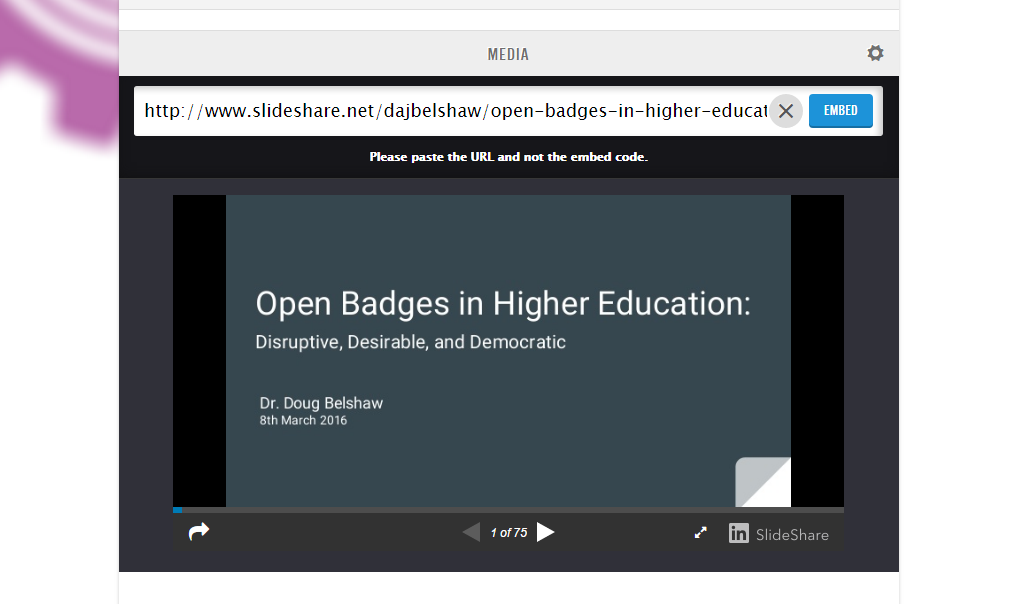This screenshot has height=604, width=1031.
Task: Click the share arrow in the player
Action: pos(199,532)
